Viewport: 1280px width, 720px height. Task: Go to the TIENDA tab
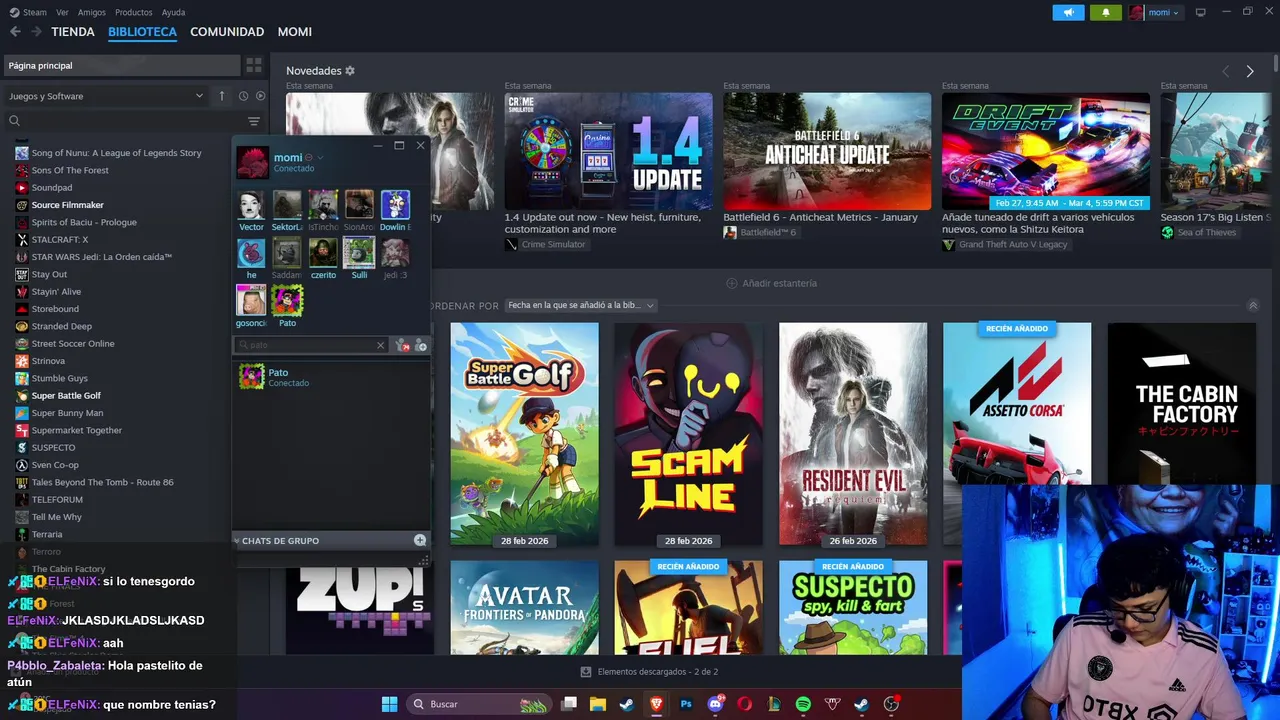tap(73, 32)
